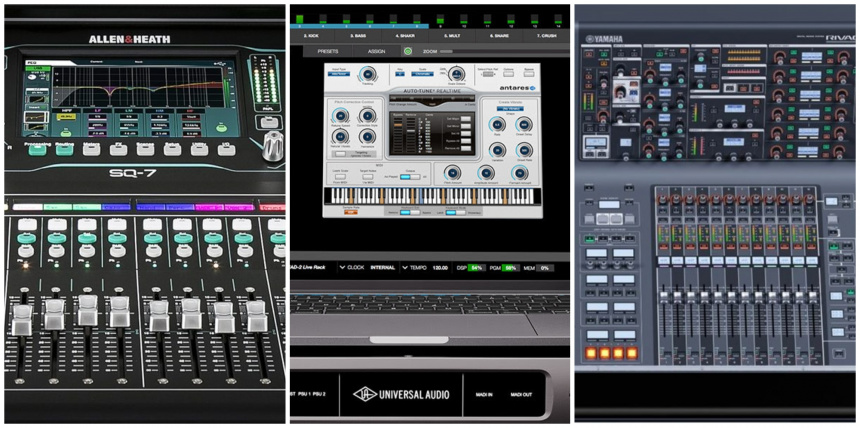Switch to the PRESETS tab

pyautogui.click(x=327, y=52)
